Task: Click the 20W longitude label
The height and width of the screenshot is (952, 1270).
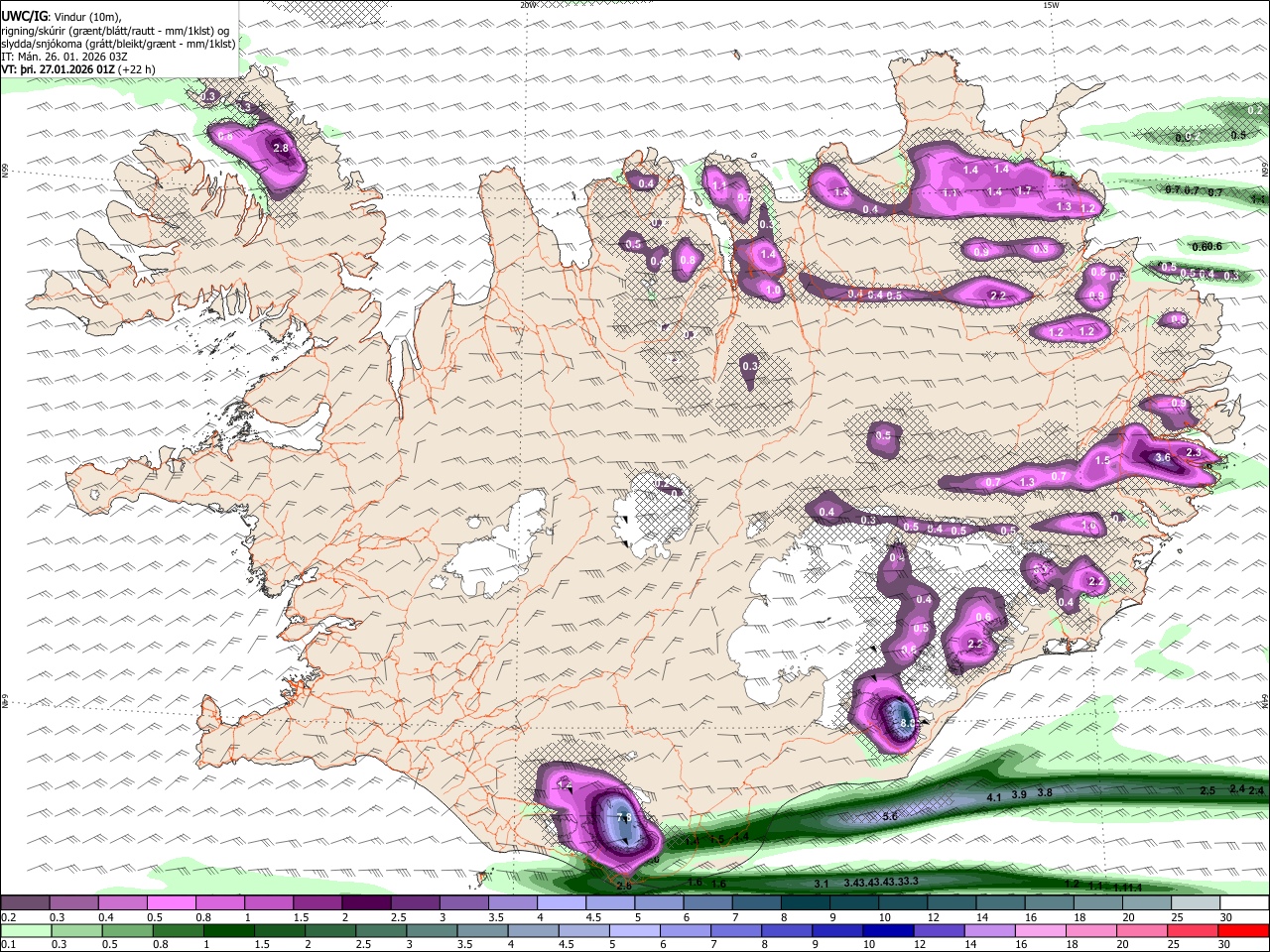Action: (528, 5)
